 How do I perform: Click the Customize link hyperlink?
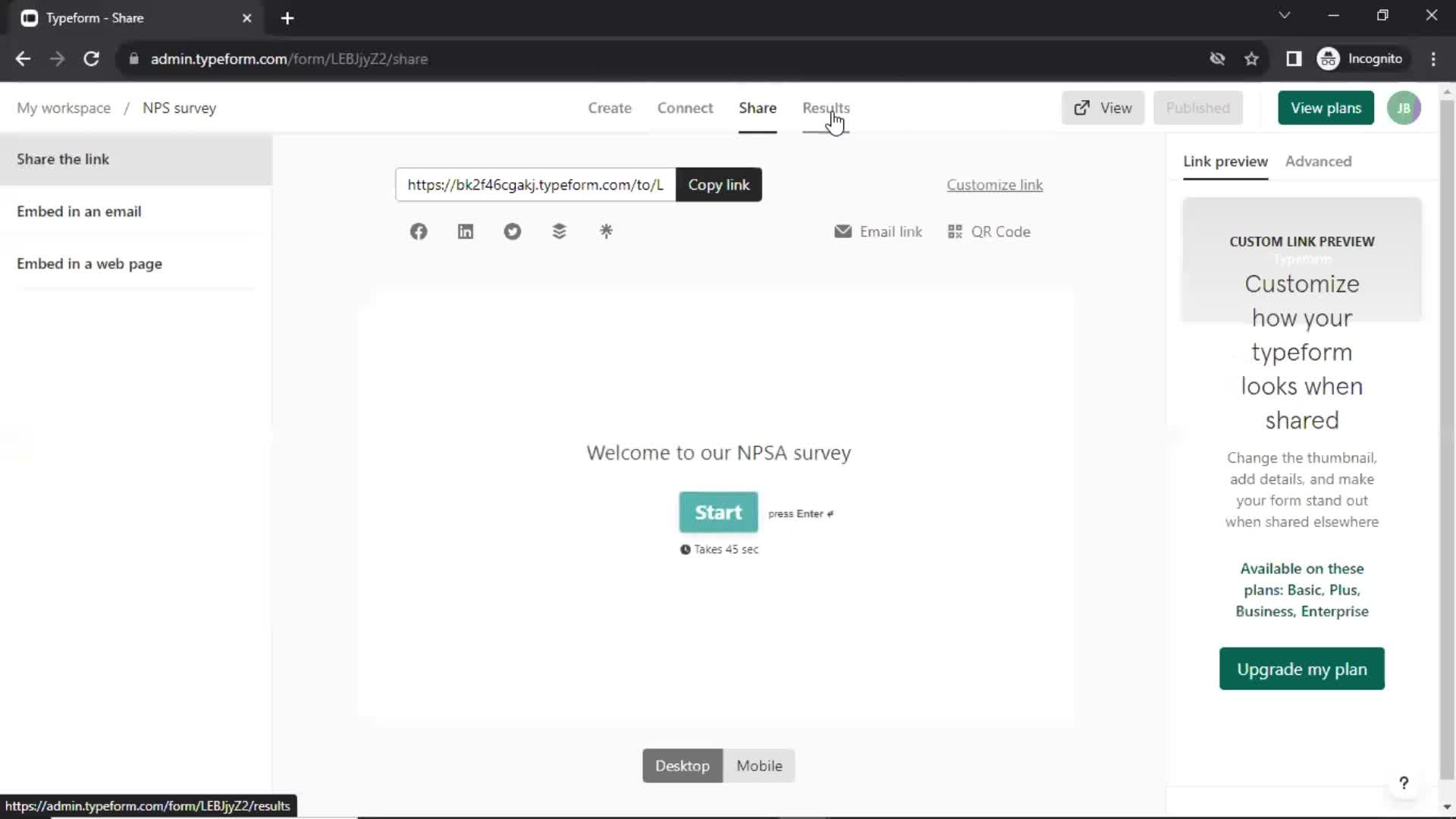[x=994, y=184]
